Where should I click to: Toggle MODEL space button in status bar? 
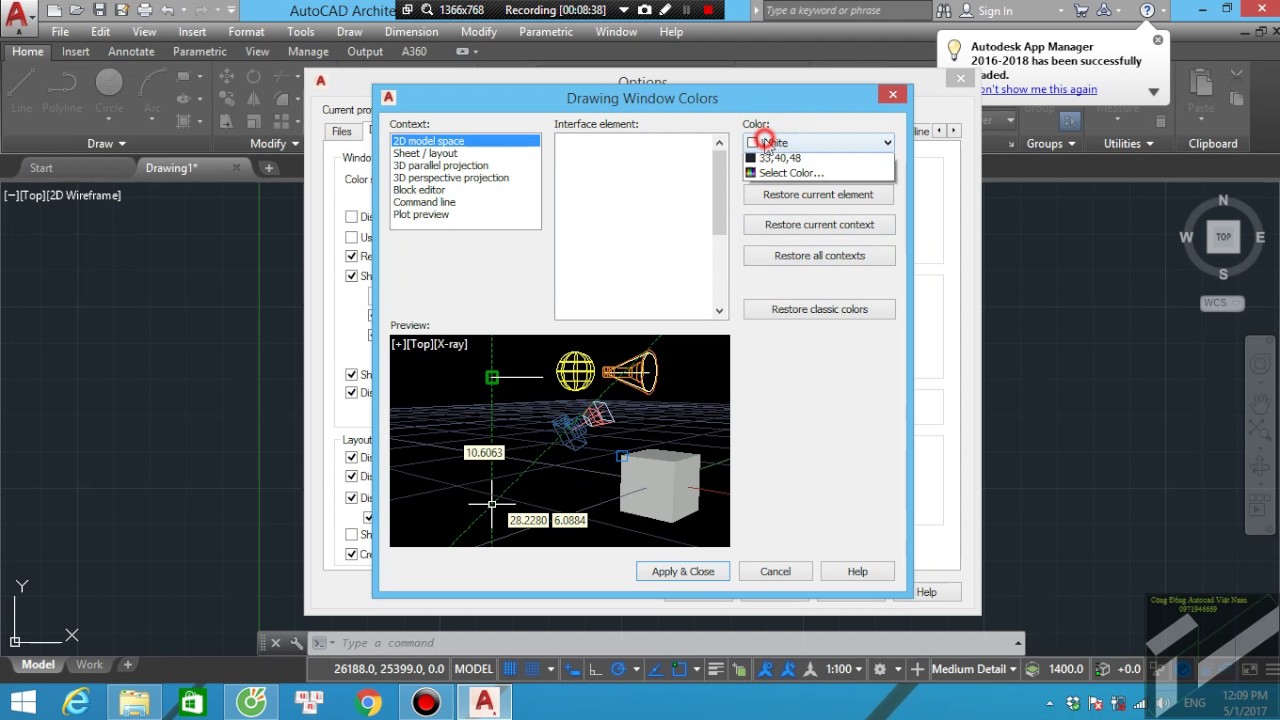point(474,669)
